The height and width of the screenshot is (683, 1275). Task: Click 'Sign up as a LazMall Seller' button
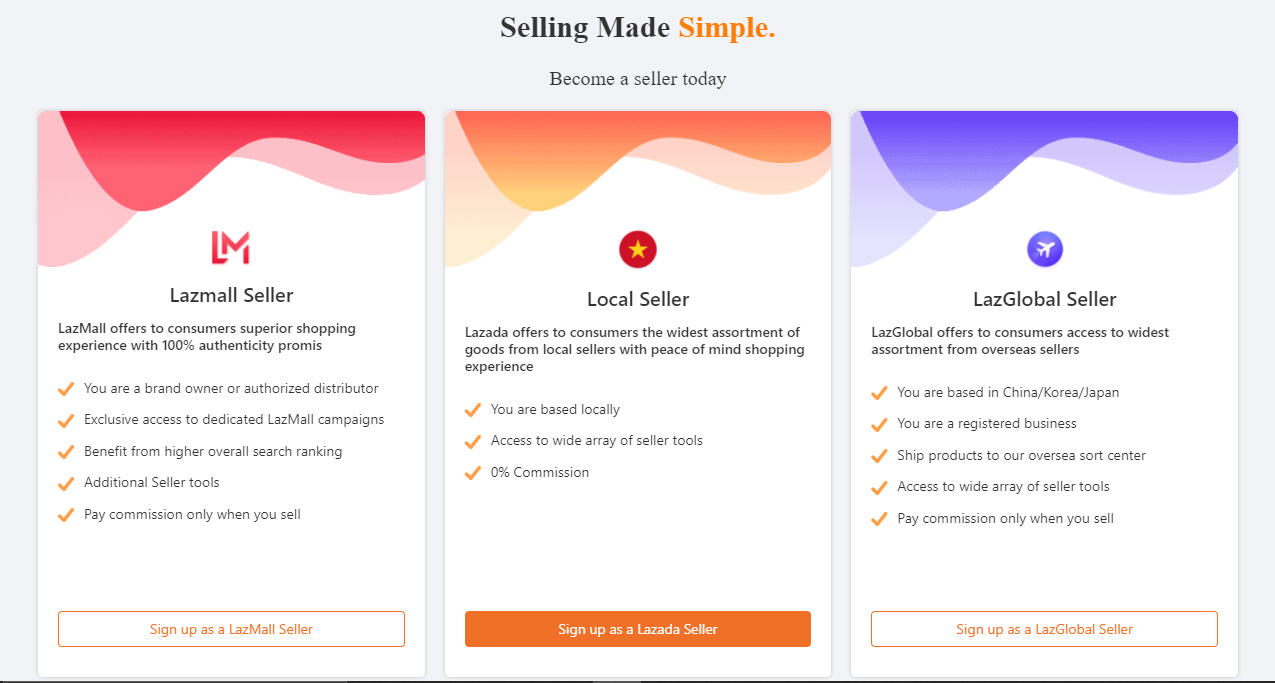tap(231, 629)
